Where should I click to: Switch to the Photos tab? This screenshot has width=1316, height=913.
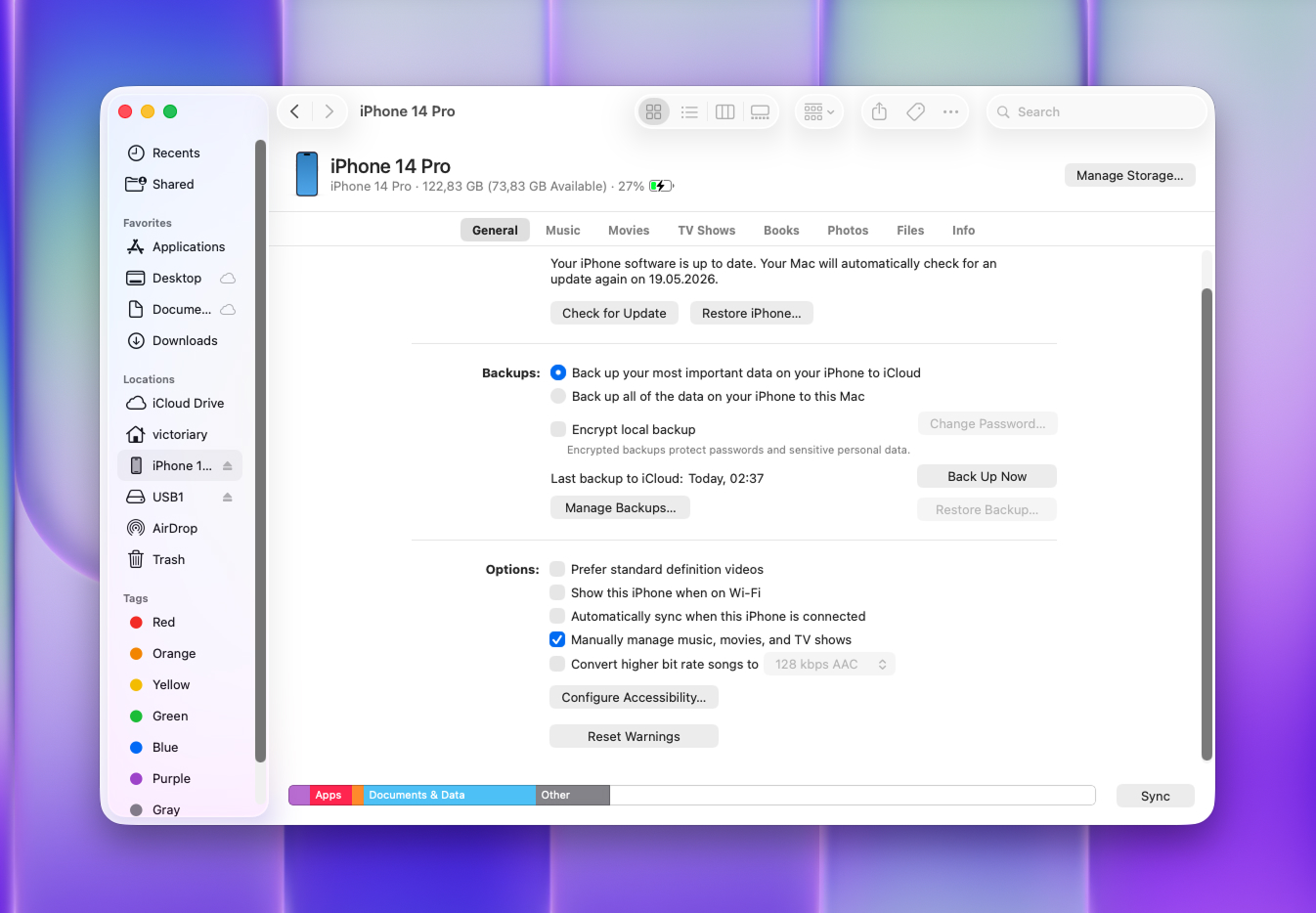click(848, 231)
